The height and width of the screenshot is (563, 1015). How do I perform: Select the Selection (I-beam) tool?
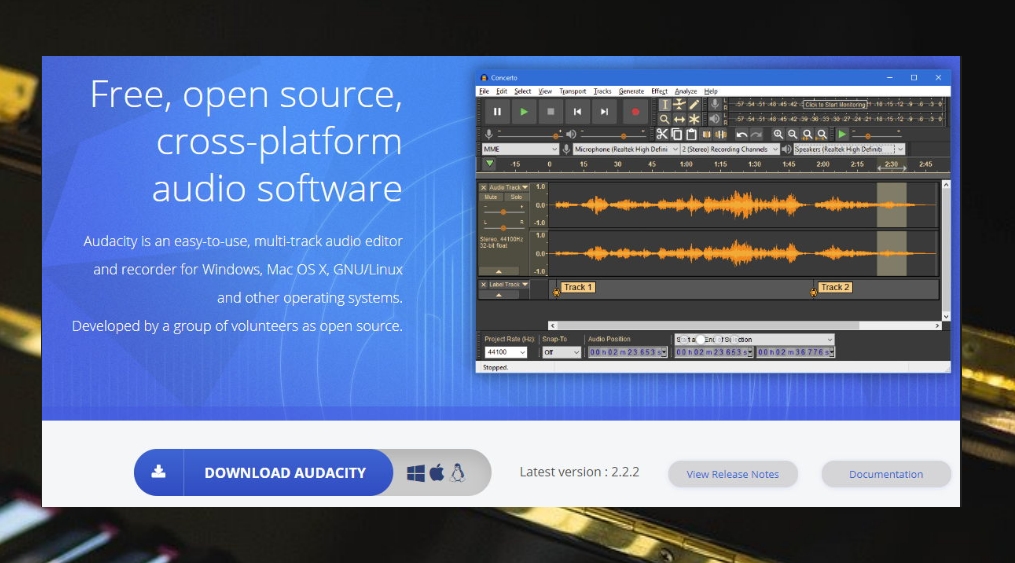[664, 105]
